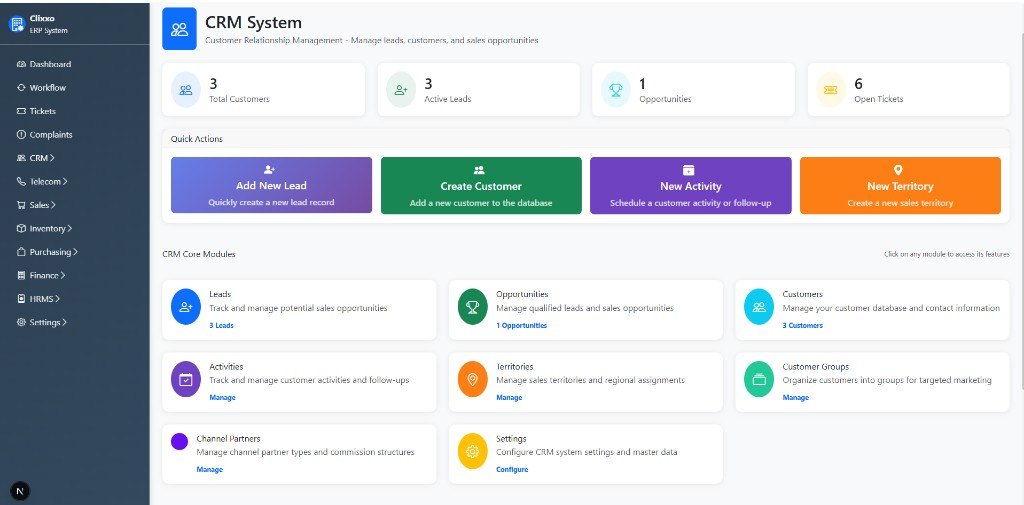This screenshot has width=1024, height=505.
Task: Click the HRMS sidebar icon
Action: tap(21, 299)
